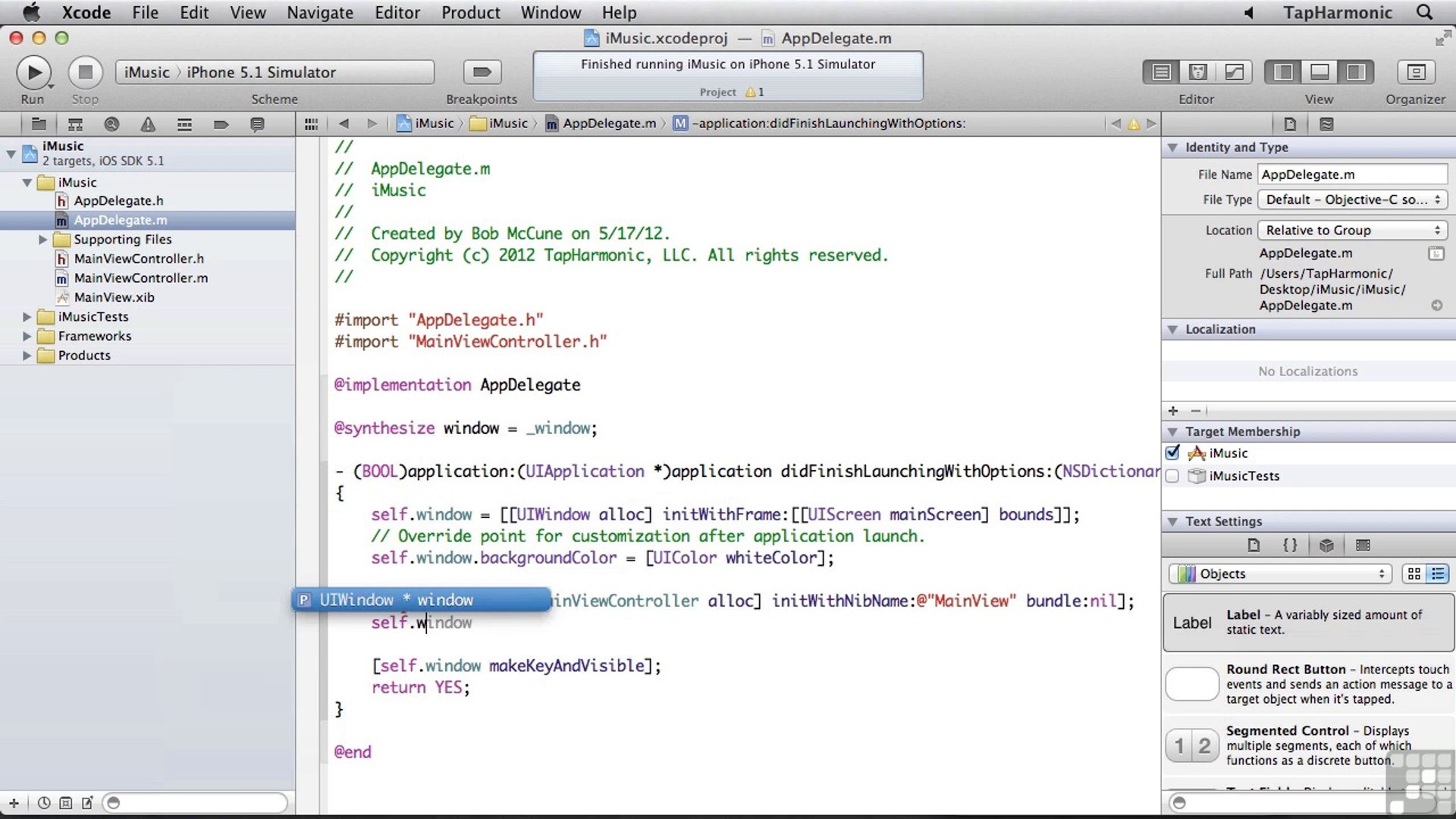Reveal full path in Finder arrow

point(1436,306)
